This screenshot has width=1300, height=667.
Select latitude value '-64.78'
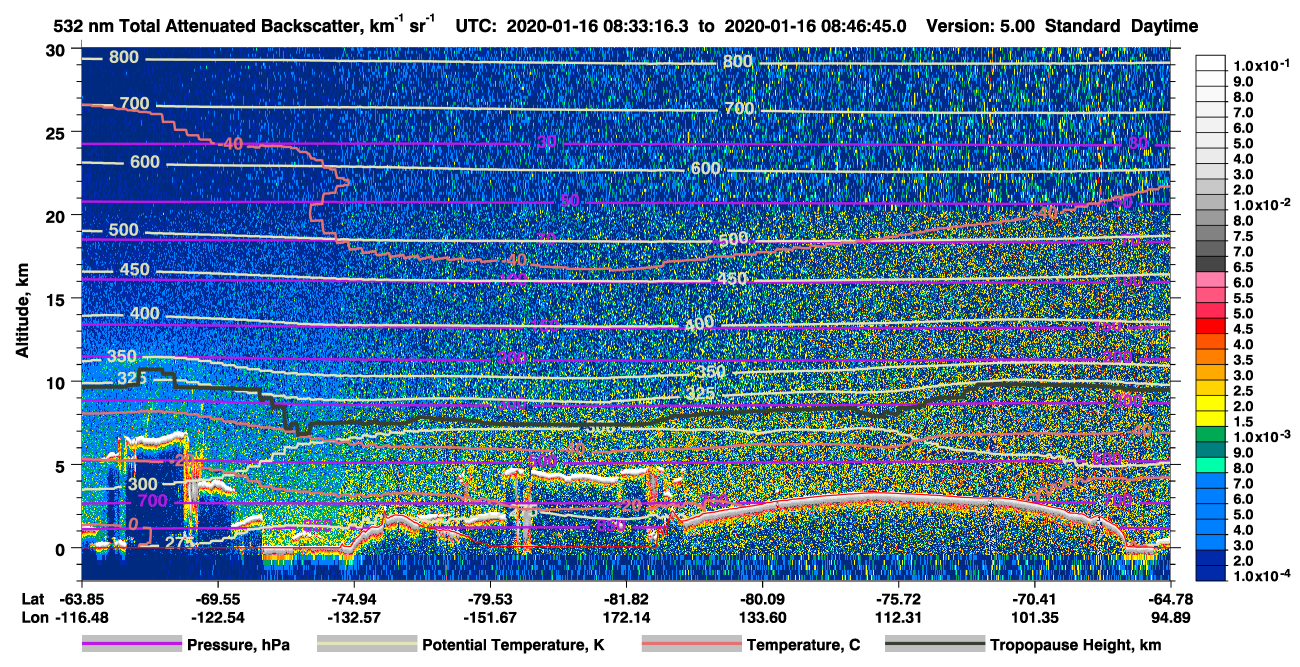click(x=1171, y=598)
